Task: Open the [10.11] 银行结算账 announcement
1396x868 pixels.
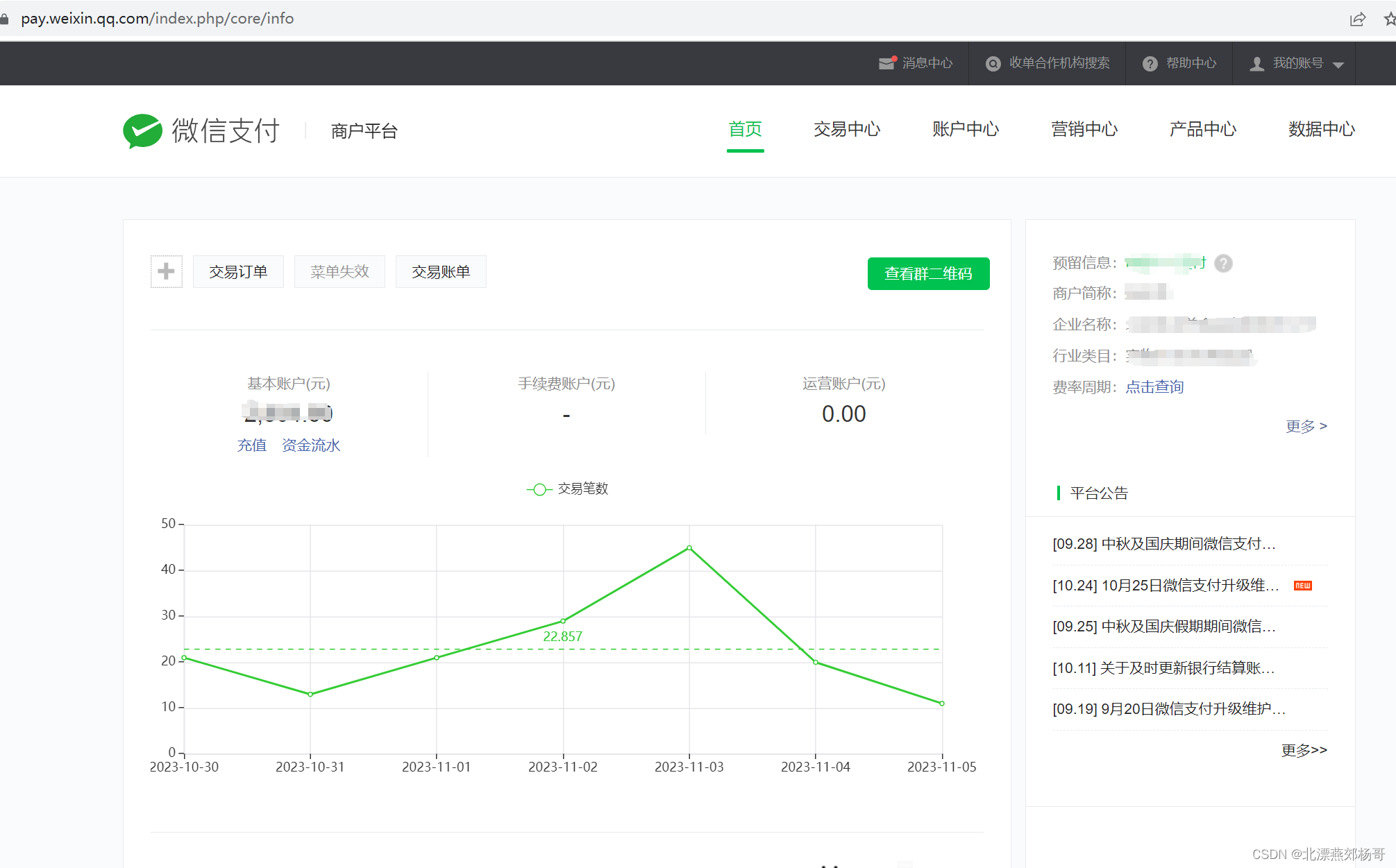Action: point(1163,668)
